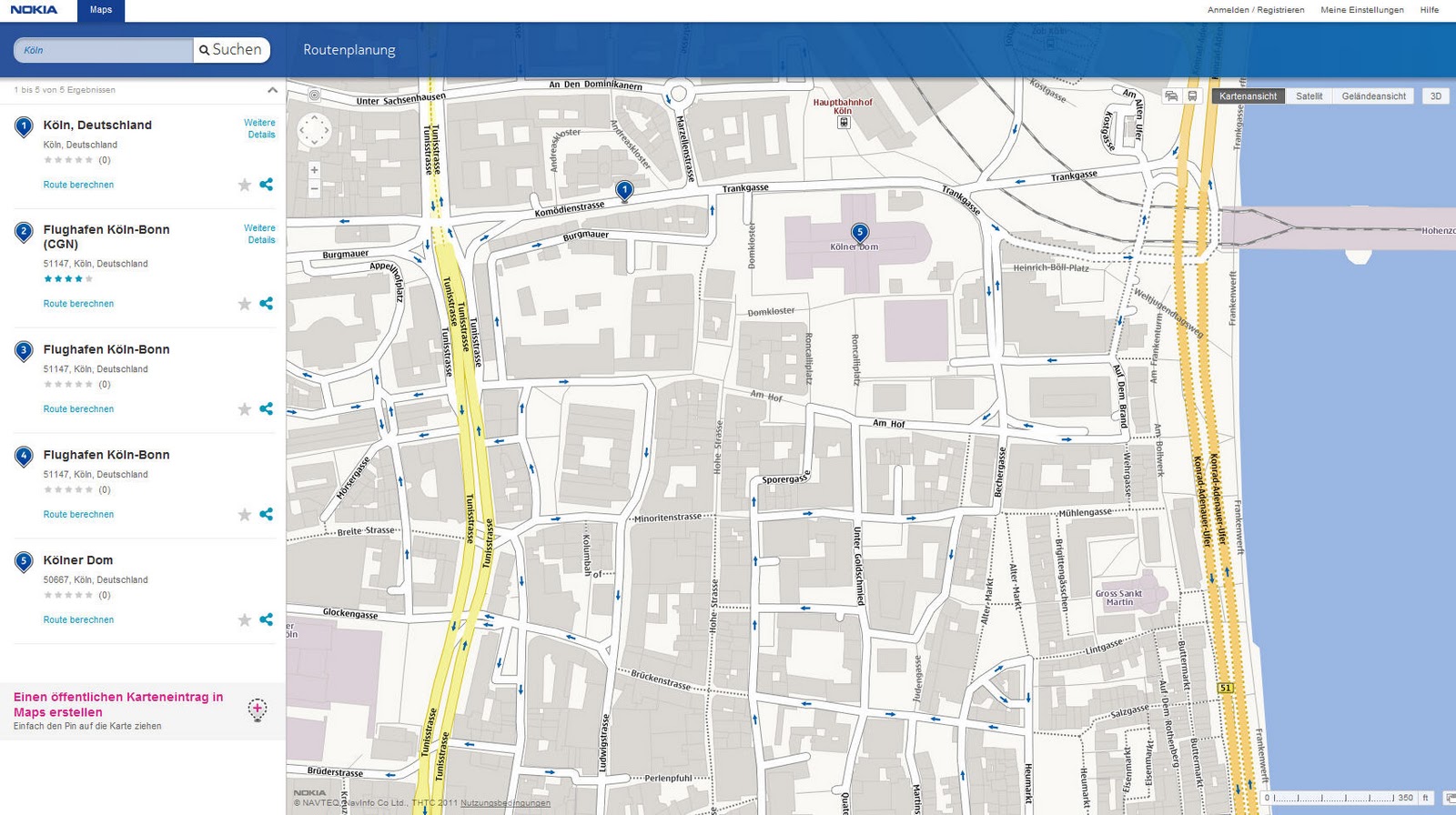
Task: Pan the map down with compass arrow
Action: tap(314, 143)
